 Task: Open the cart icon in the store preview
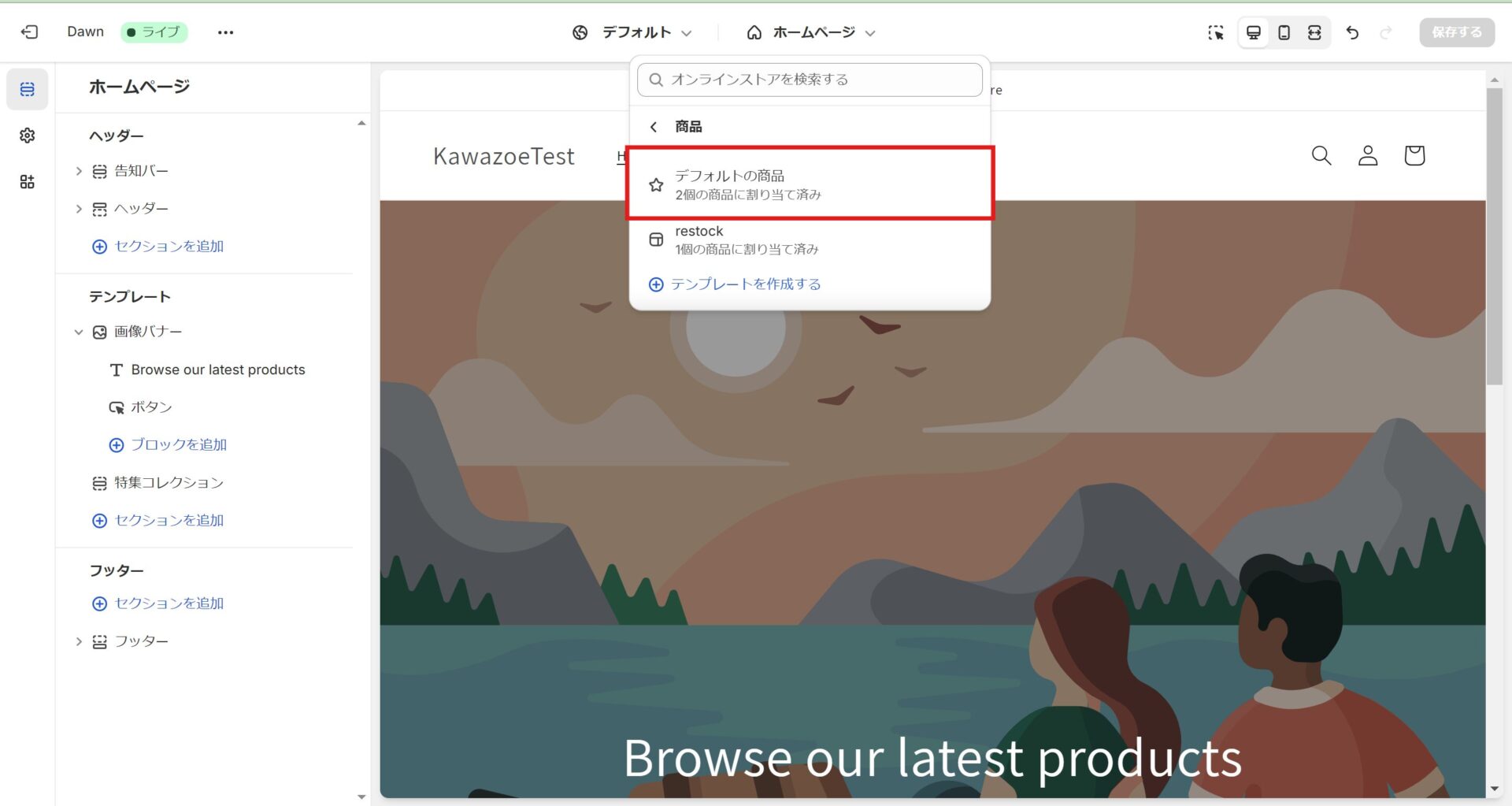point(1414,155)
